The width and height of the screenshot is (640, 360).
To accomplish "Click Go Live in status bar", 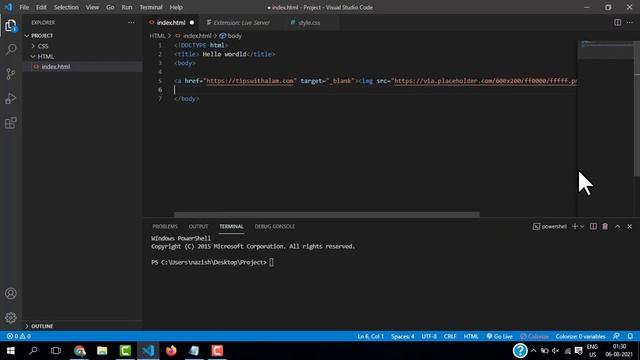I will click(x=500, y=336).
